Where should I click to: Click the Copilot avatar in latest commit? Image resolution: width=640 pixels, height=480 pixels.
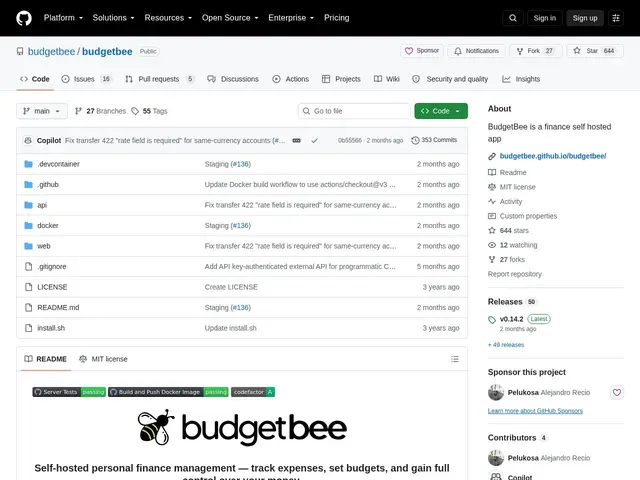pos(28,140)
